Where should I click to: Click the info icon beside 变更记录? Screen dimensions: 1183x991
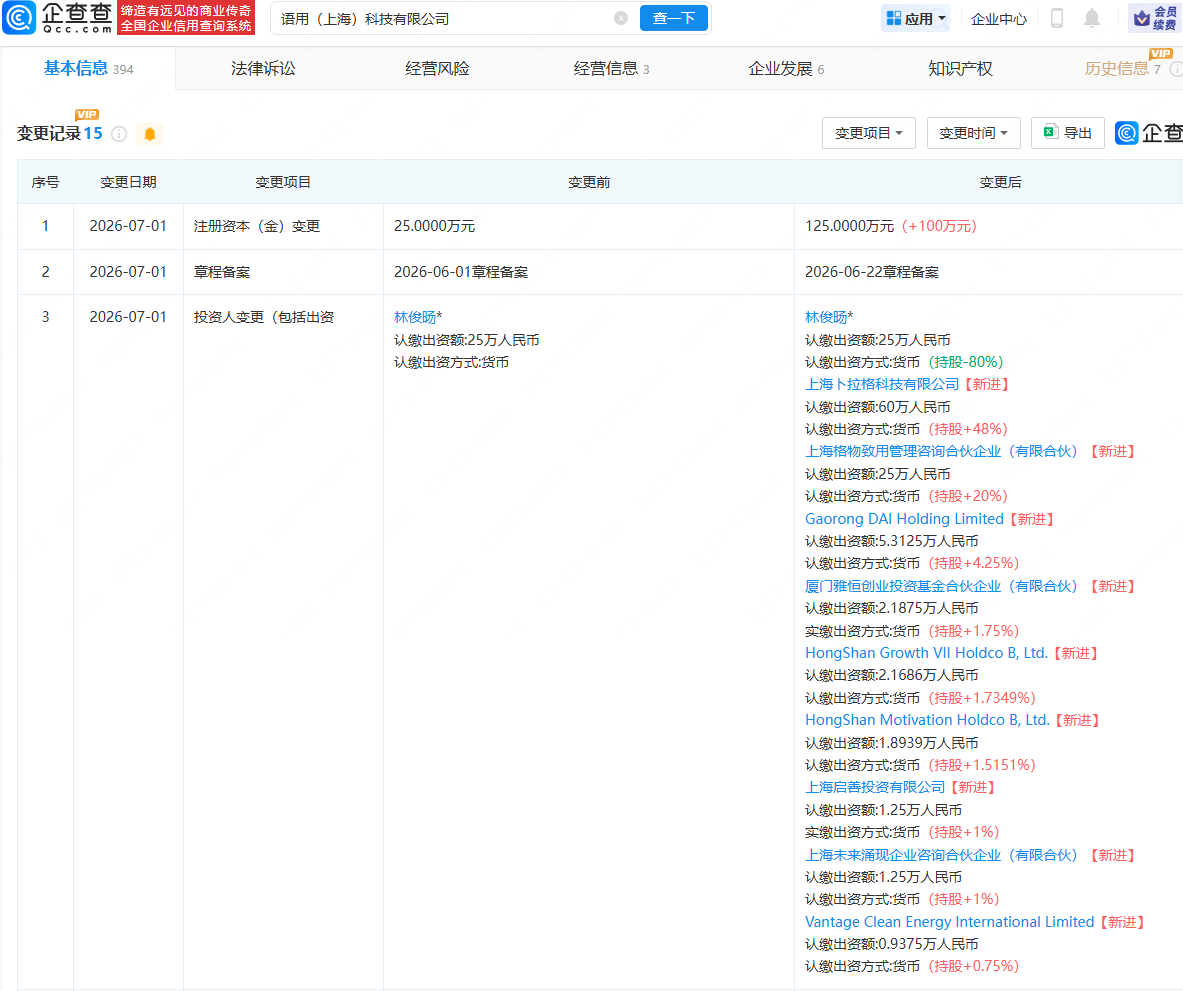119,134
